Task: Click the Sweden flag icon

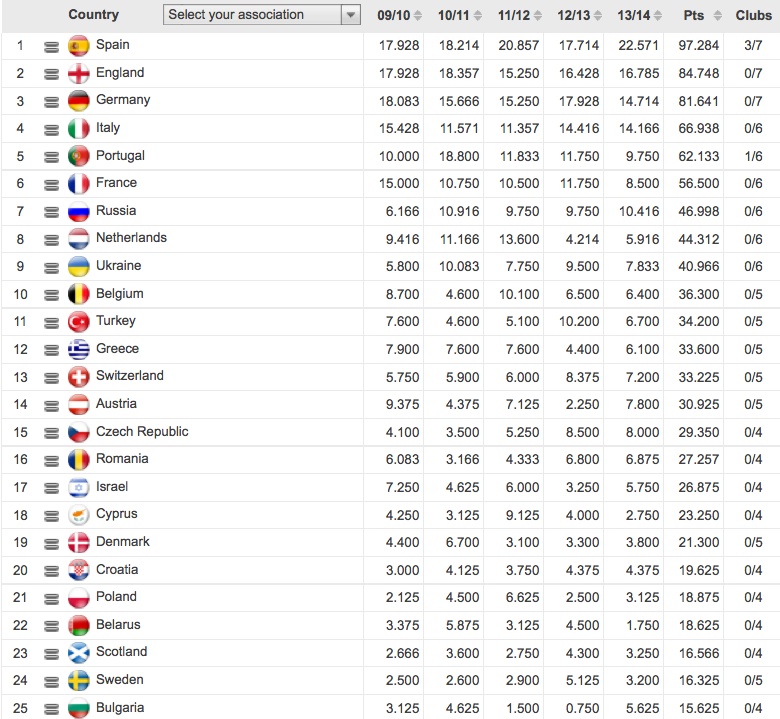Action: pos(79,680)
